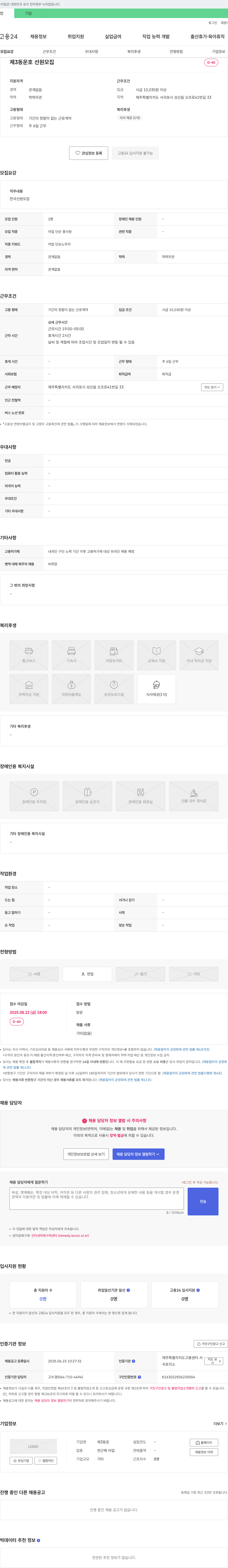Click the 개인정보보호법 상세 보기 button
The height and width of the screenshot is (1568, 228).
(86, 1154)
